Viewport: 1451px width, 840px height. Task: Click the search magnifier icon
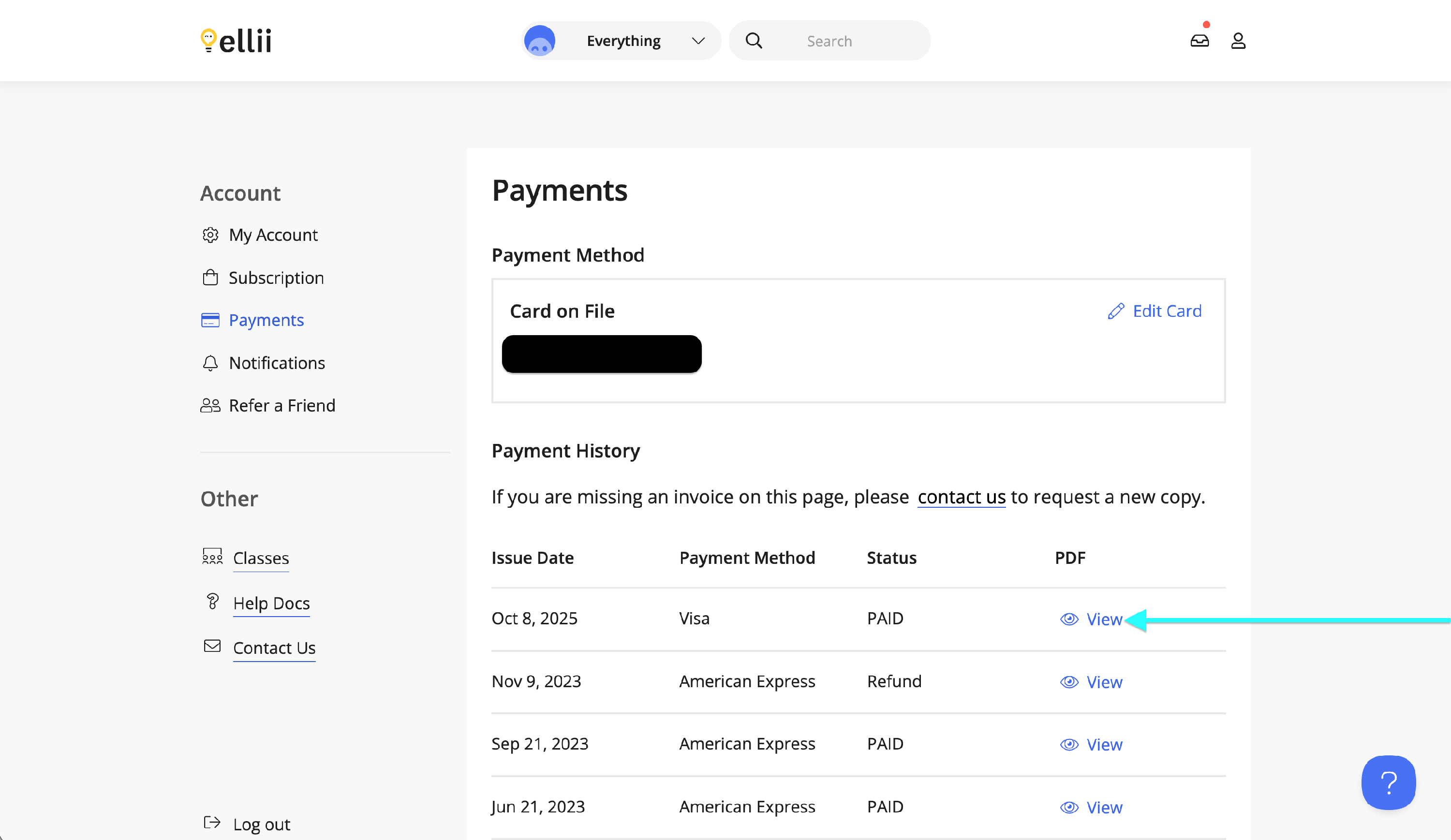pyautogui.click(x=754, y=41)
